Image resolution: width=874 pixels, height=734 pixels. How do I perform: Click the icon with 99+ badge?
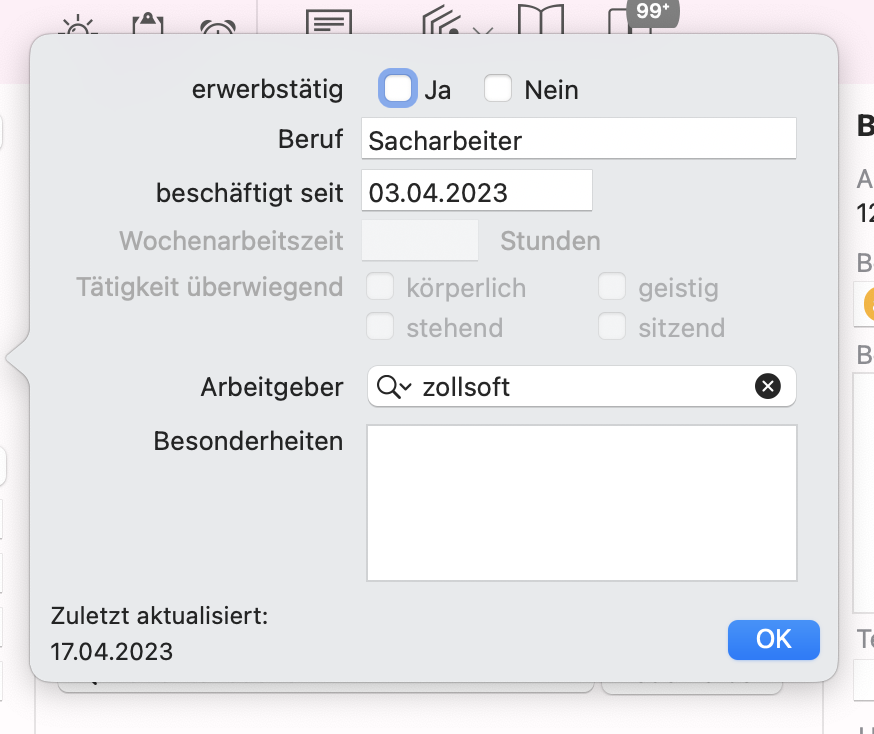pos(630,21)
